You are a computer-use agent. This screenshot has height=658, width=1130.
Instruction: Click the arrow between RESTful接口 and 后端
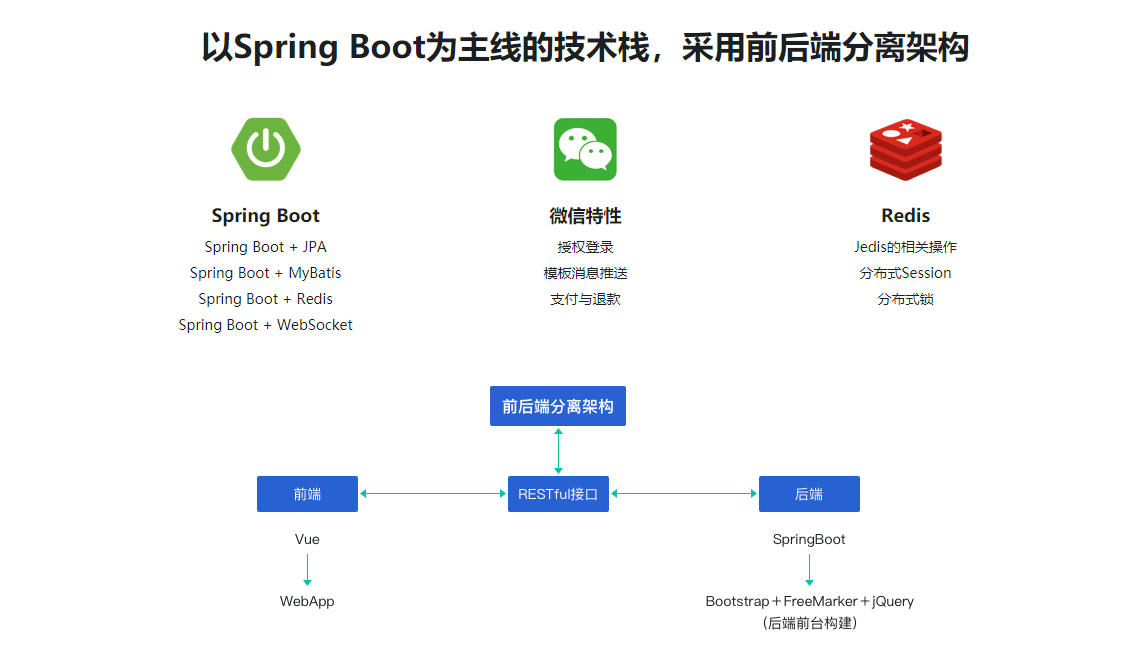[x=684, y=493]
